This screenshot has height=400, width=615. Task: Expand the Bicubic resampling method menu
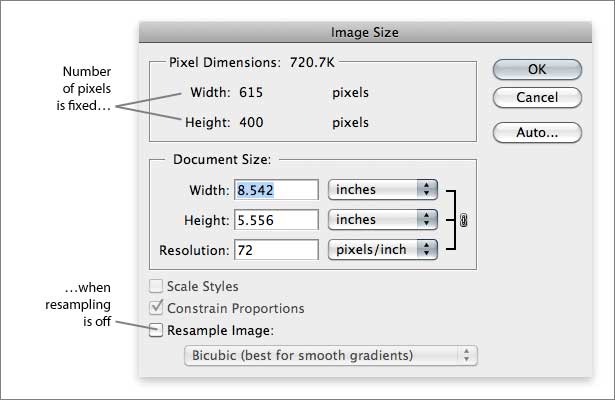331,355
